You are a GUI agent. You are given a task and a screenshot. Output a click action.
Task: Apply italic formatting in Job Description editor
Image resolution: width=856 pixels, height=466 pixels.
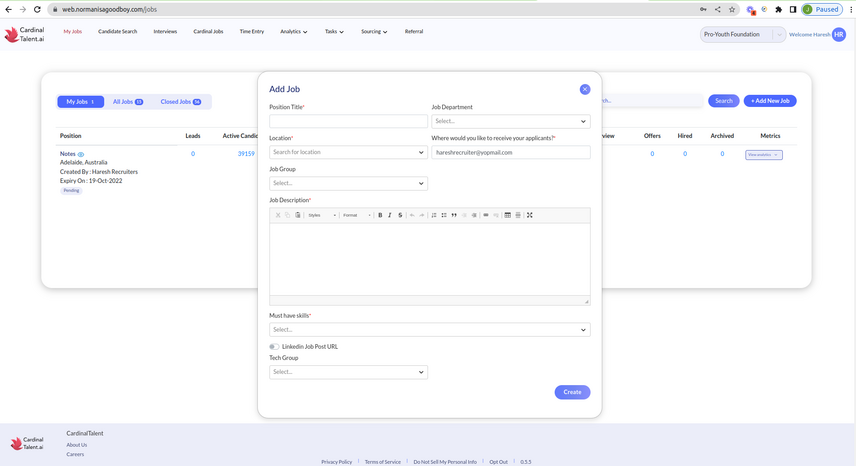tap(390, 215)
